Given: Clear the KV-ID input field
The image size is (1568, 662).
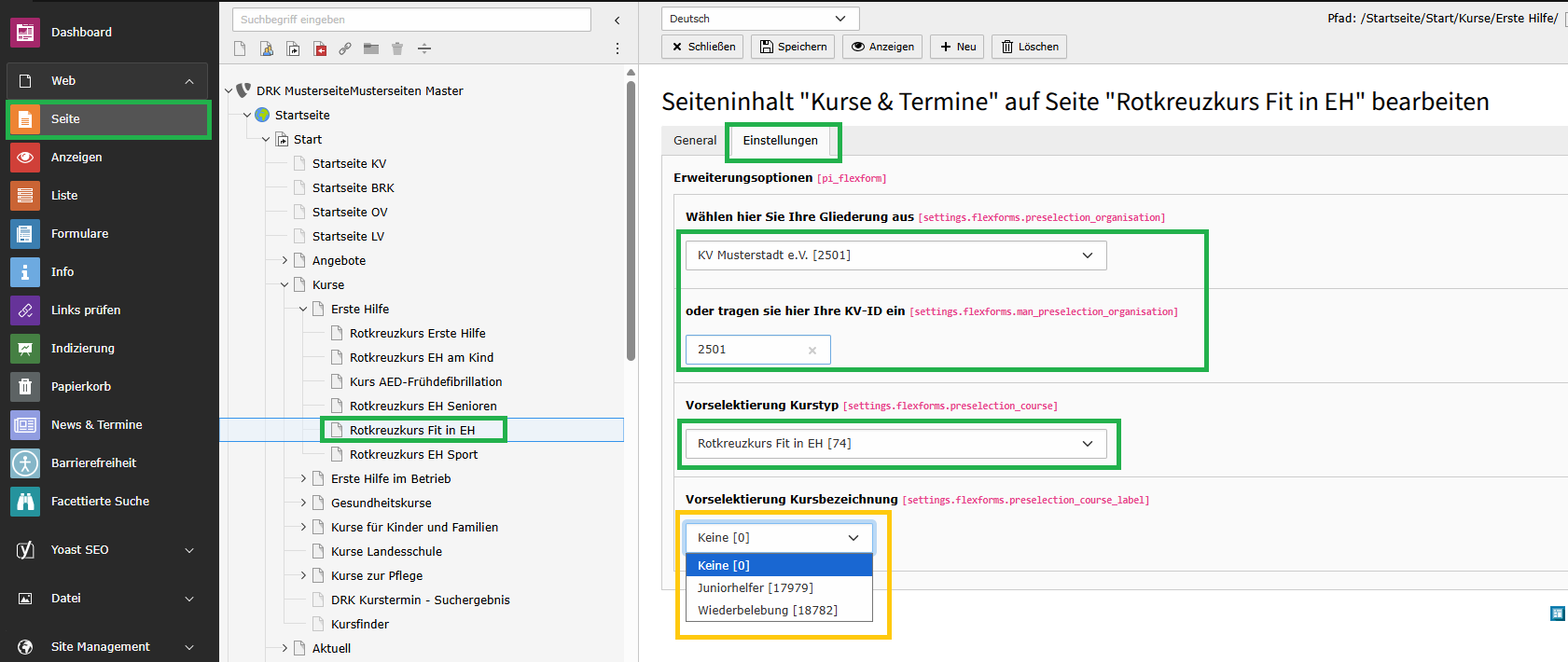Looking at the screenshot, I should (812, 351).
